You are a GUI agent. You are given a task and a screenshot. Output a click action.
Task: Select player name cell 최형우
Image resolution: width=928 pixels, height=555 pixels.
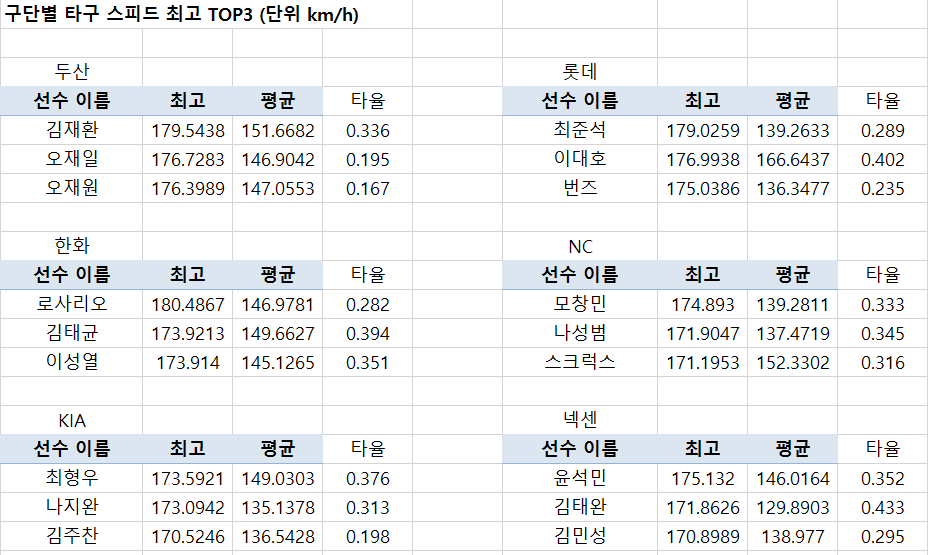pos(72,478)
